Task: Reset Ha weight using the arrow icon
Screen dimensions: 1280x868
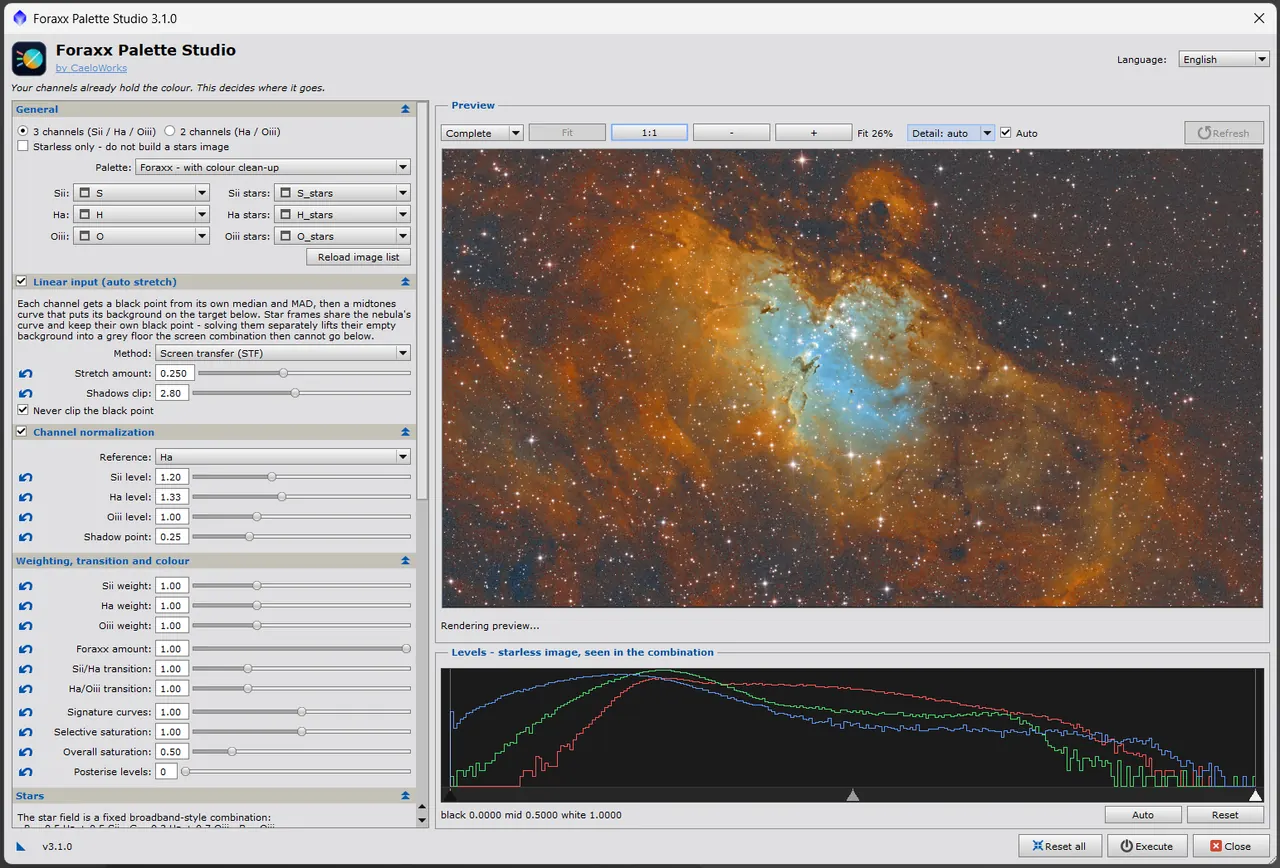Action: [x=26, y=607]
